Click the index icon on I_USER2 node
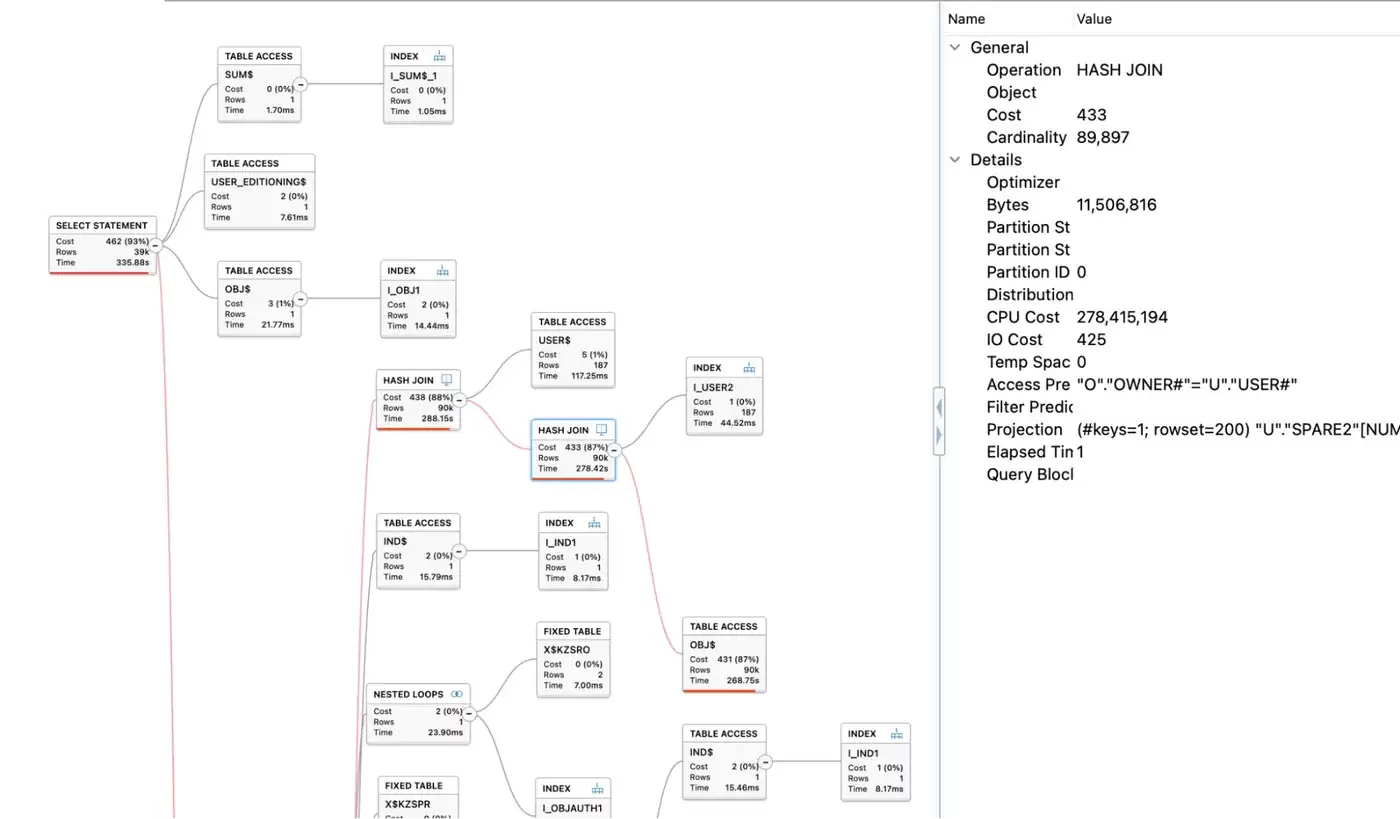The image size is (1400, 819). click(x=749, y=368)
